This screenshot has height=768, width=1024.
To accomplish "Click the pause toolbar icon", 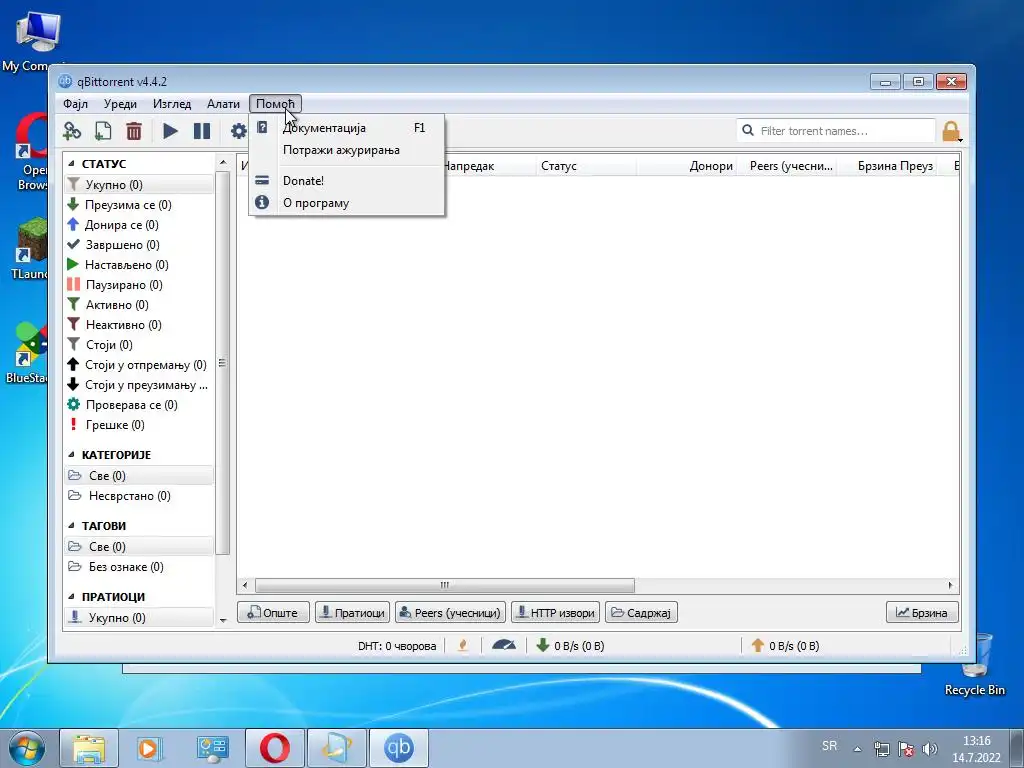I will tap(202, 131).
